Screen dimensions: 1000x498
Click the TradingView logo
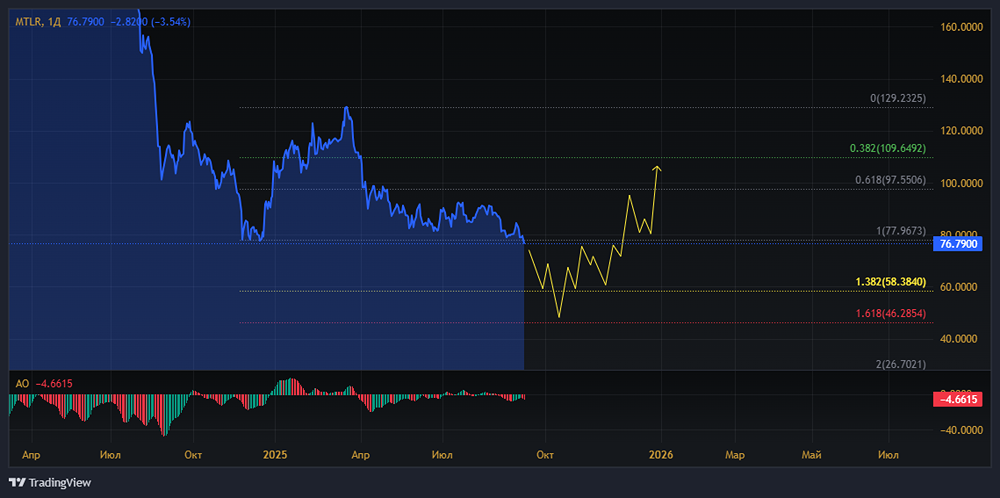[x=50, y=483]
